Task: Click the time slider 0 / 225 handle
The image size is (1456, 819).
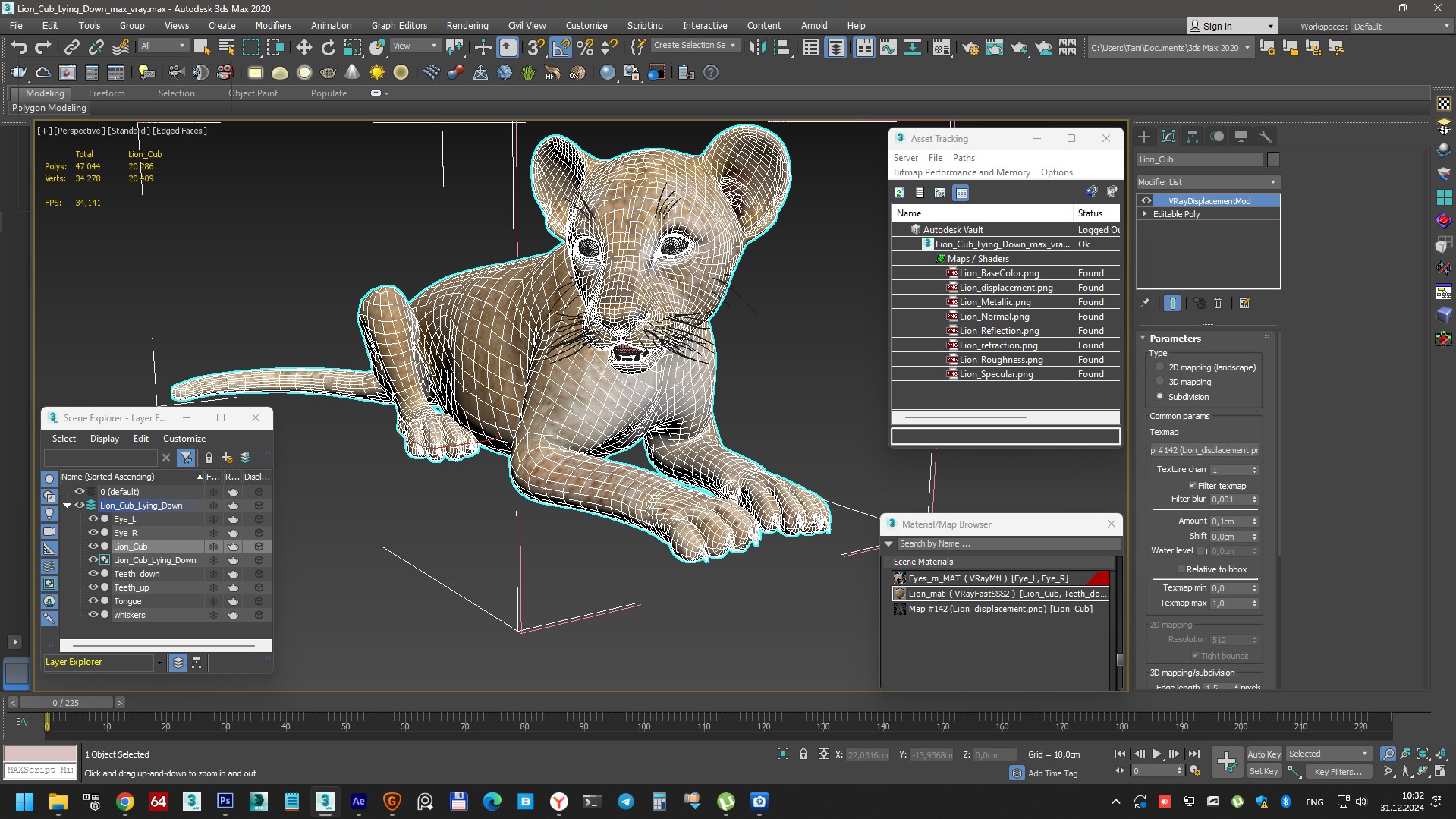Action: (x=66, y=703)
